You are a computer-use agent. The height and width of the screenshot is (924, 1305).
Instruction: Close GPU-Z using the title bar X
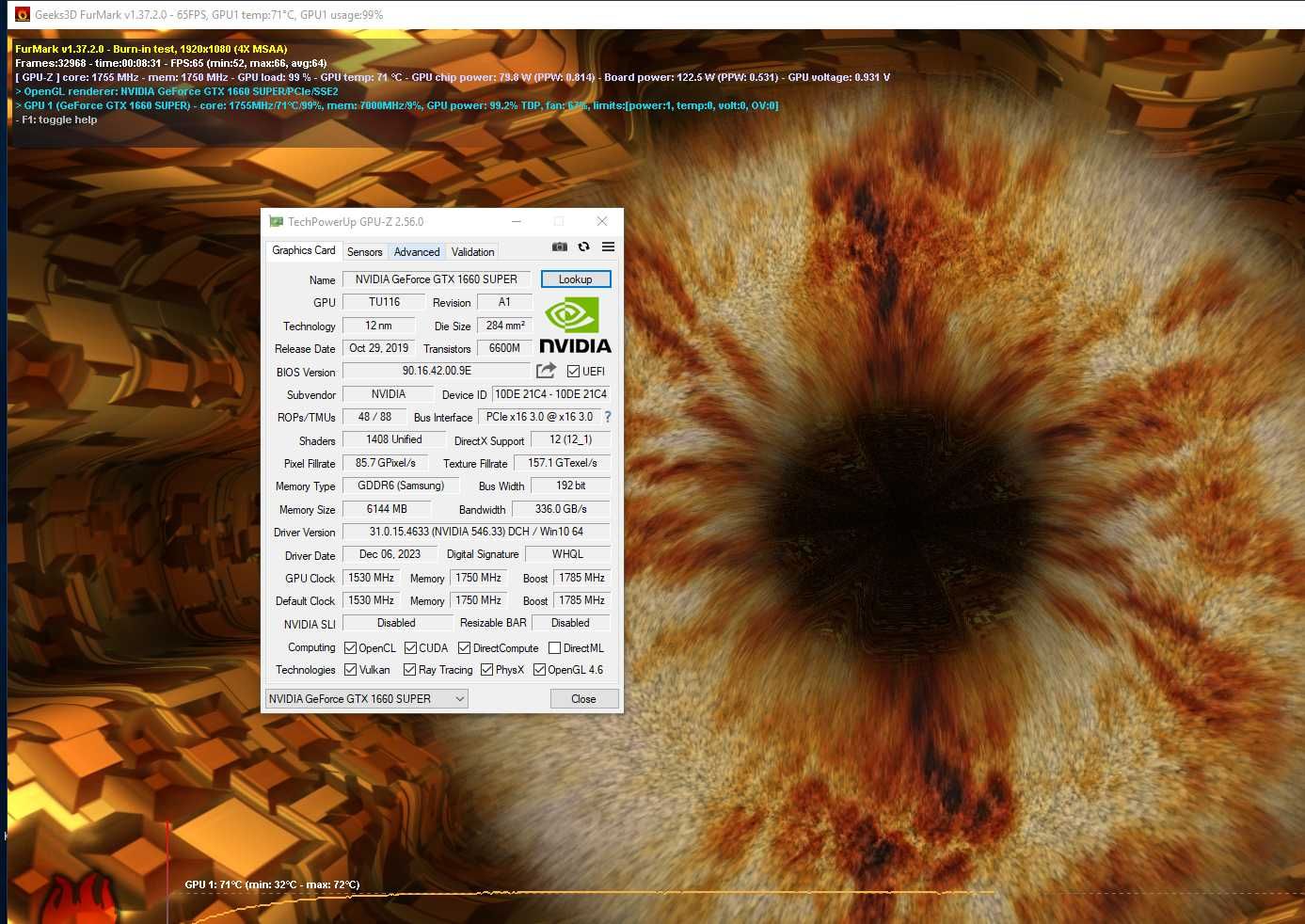pos(602,222)
